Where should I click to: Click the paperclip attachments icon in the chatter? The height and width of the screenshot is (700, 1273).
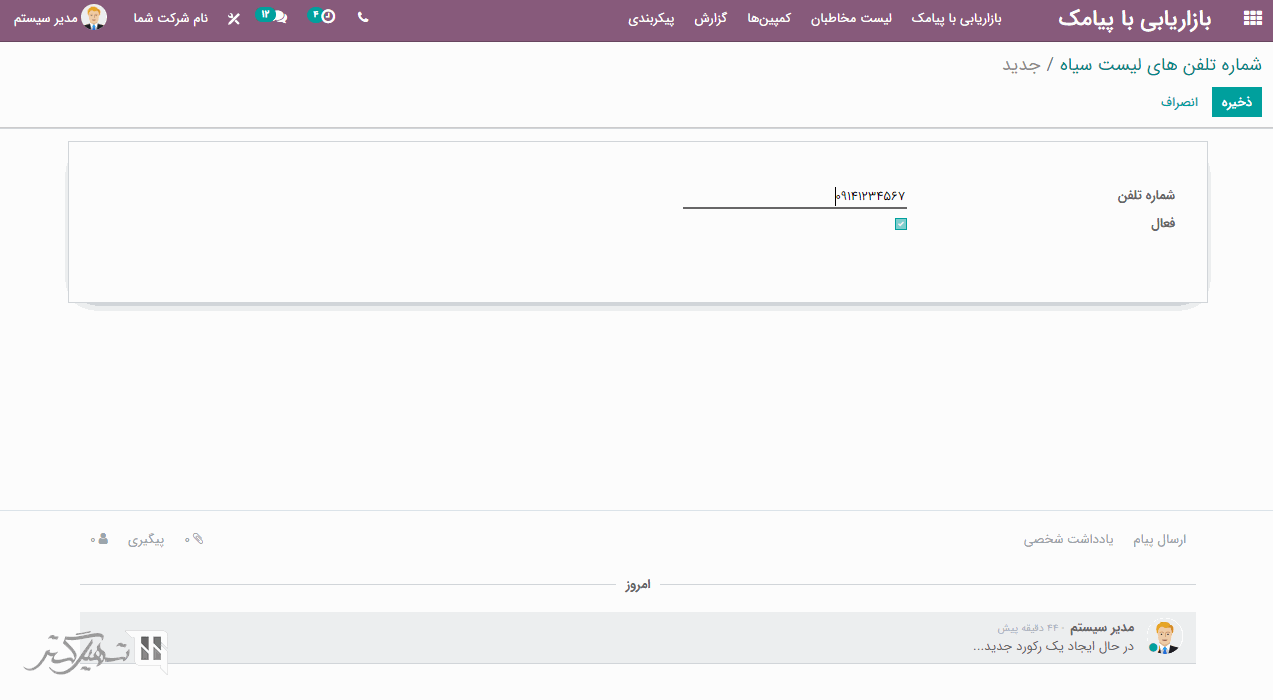198,539
